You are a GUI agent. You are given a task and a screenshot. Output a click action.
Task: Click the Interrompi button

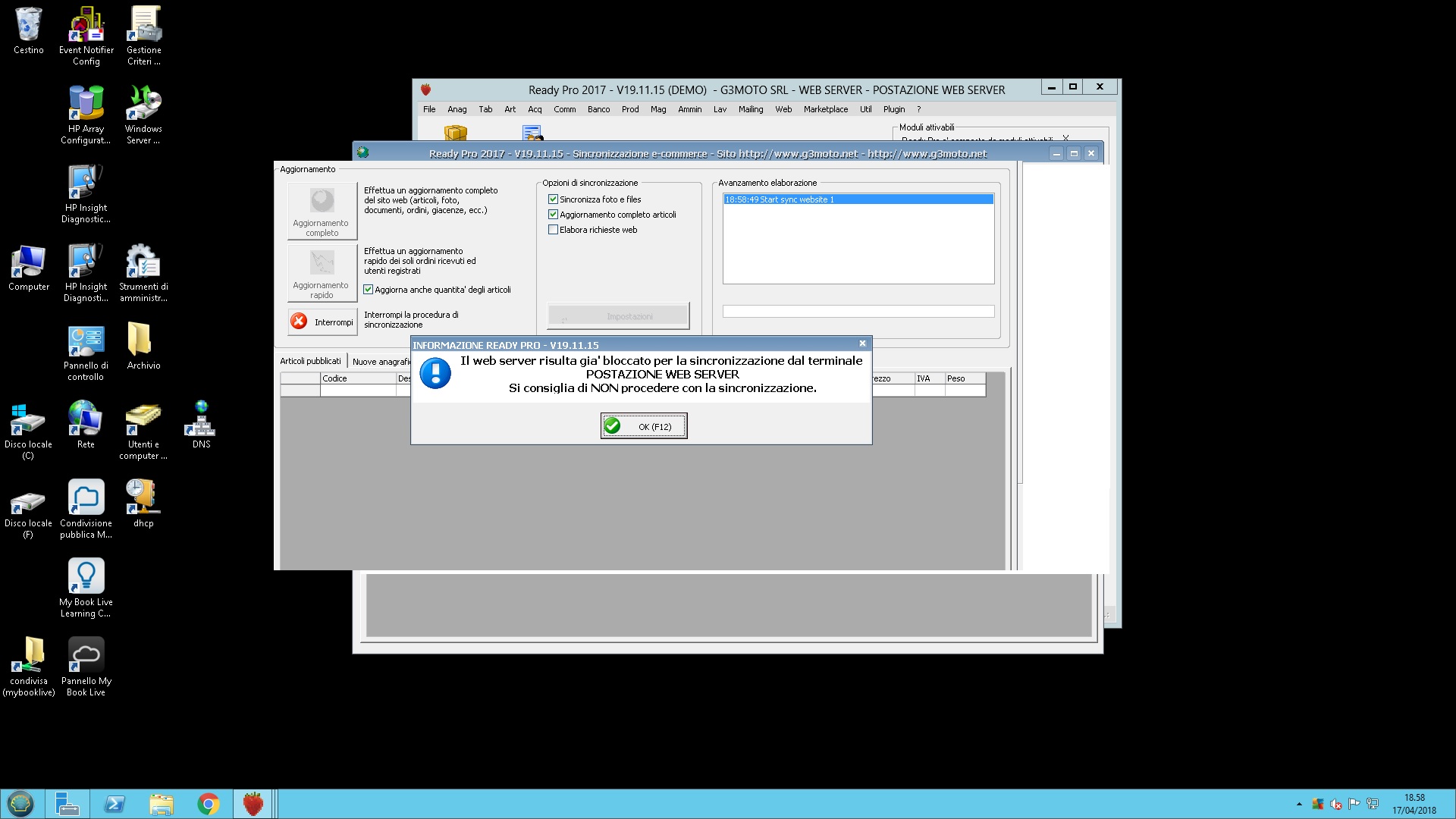(322, 322)
